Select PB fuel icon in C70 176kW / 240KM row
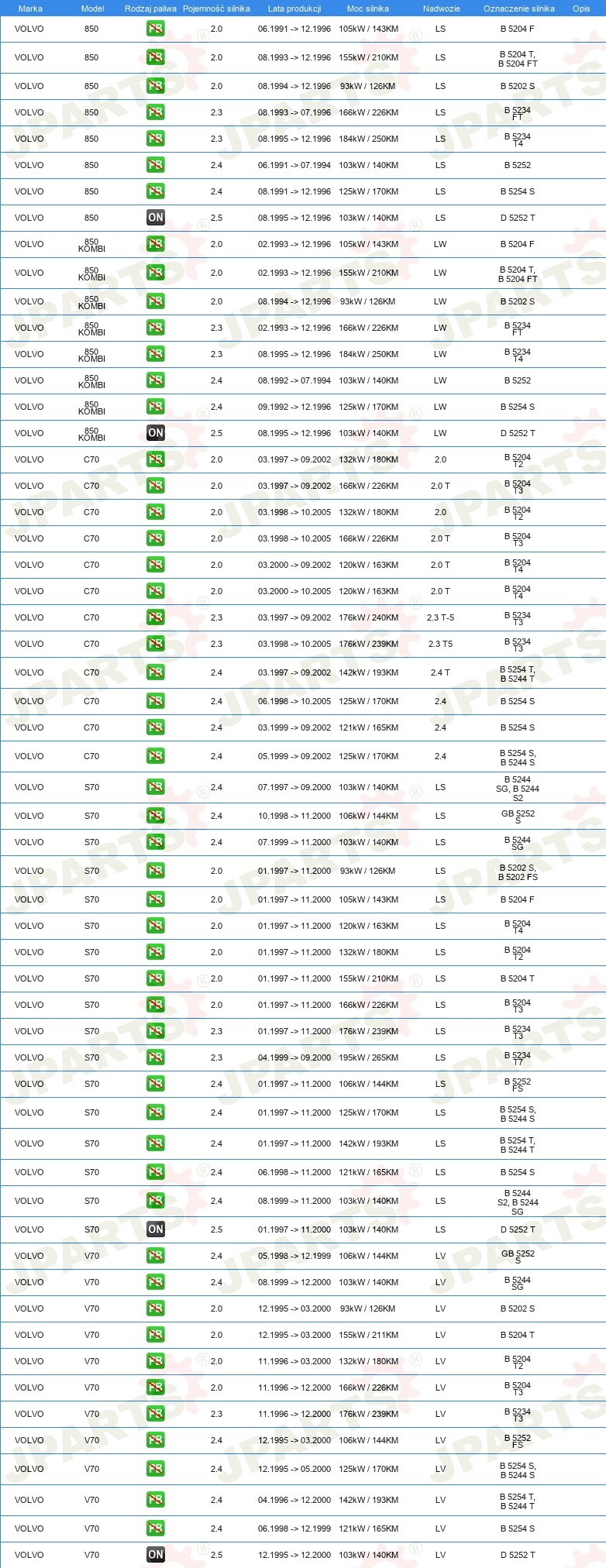This screenshot has width=606, height=1568. [156, 617]
